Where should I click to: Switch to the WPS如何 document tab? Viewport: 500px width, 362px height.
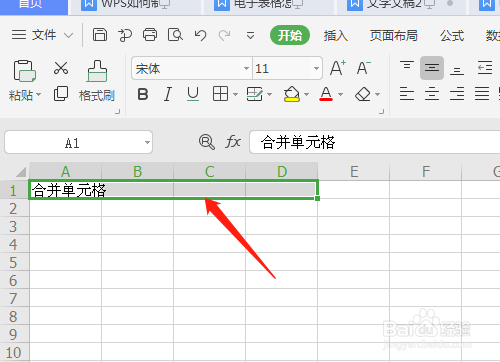click(135, 7)
